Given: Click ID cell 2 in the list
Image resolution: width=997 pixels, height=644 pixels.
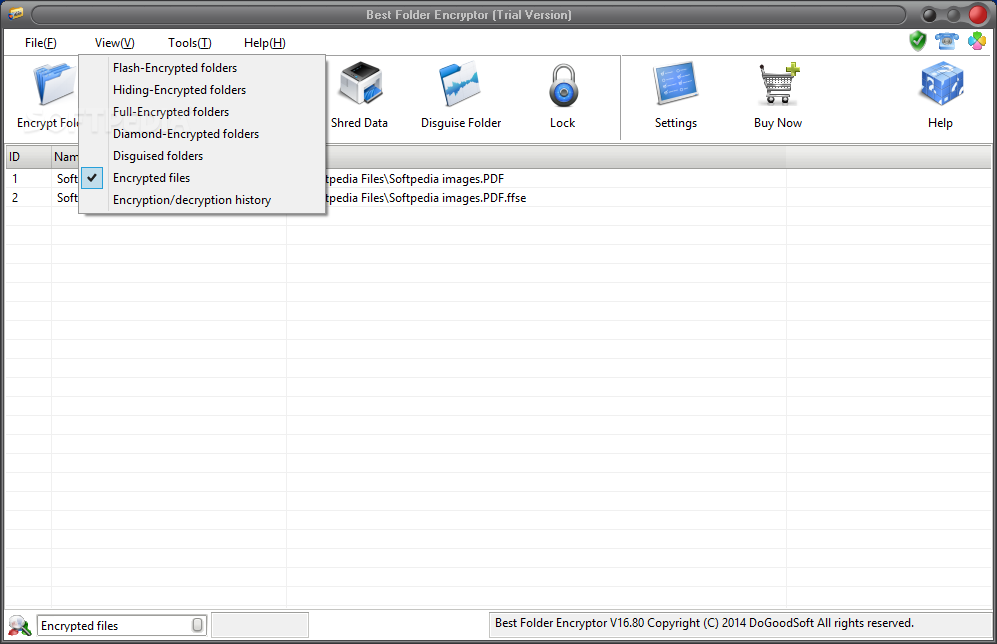Looking at the screenshot, I should click(15, 198).
